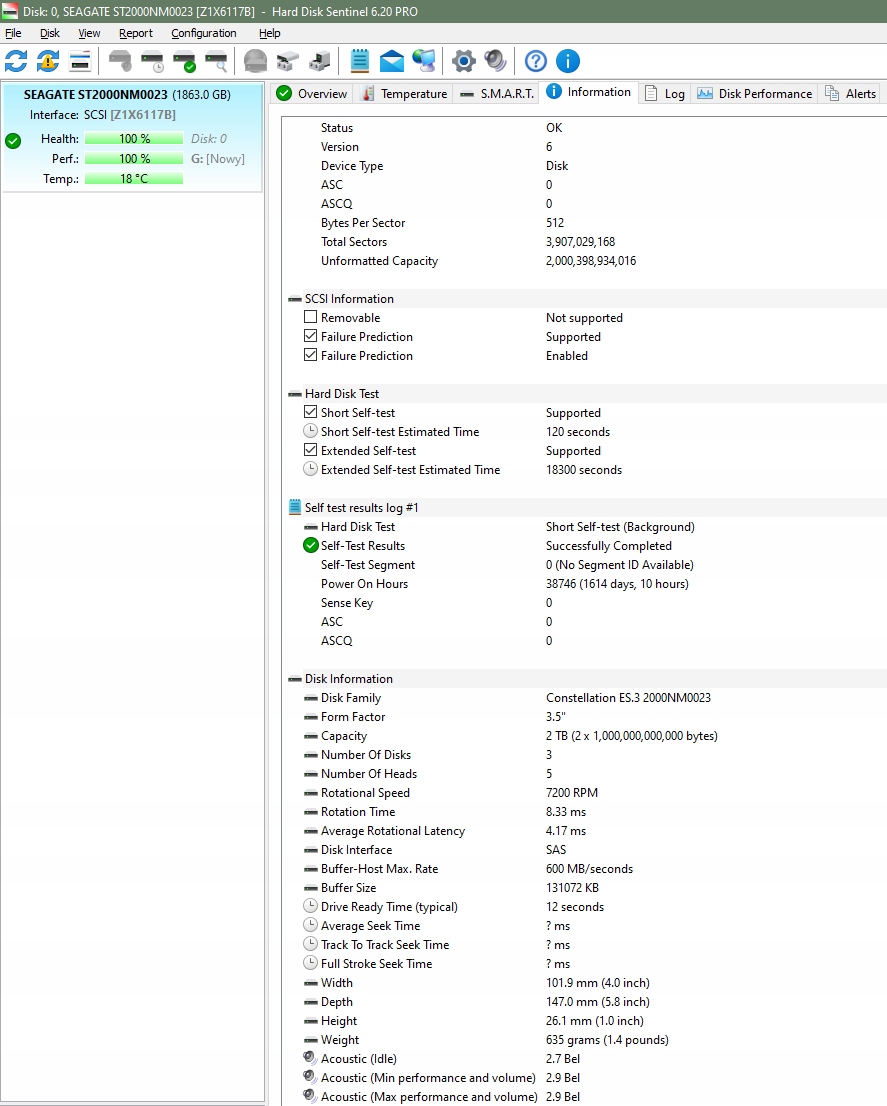887x1106 pixels.
Task: Click the Health 100 % bar
Action: pos(134,138)
